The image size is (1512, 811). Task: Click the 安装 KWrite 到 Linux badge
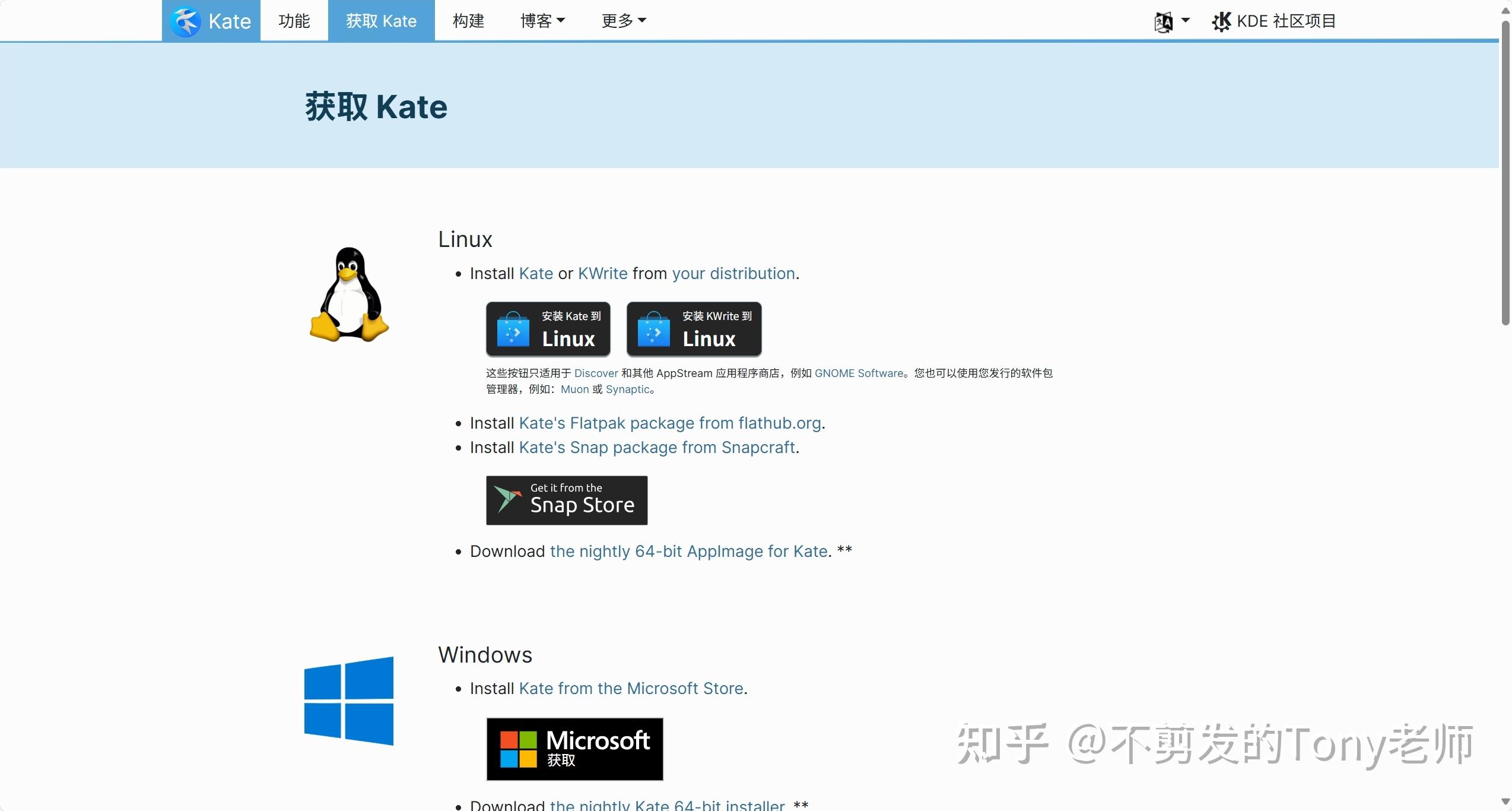(x=693, y=328)
